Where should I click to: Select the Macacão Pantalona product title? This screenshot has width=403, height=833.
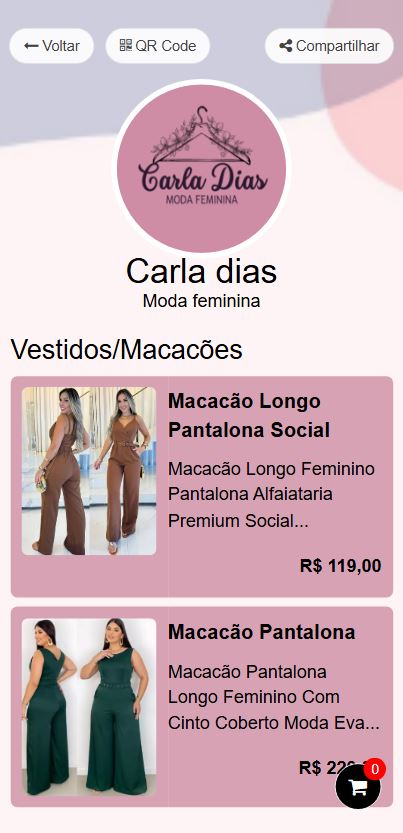tap(262, 632)
